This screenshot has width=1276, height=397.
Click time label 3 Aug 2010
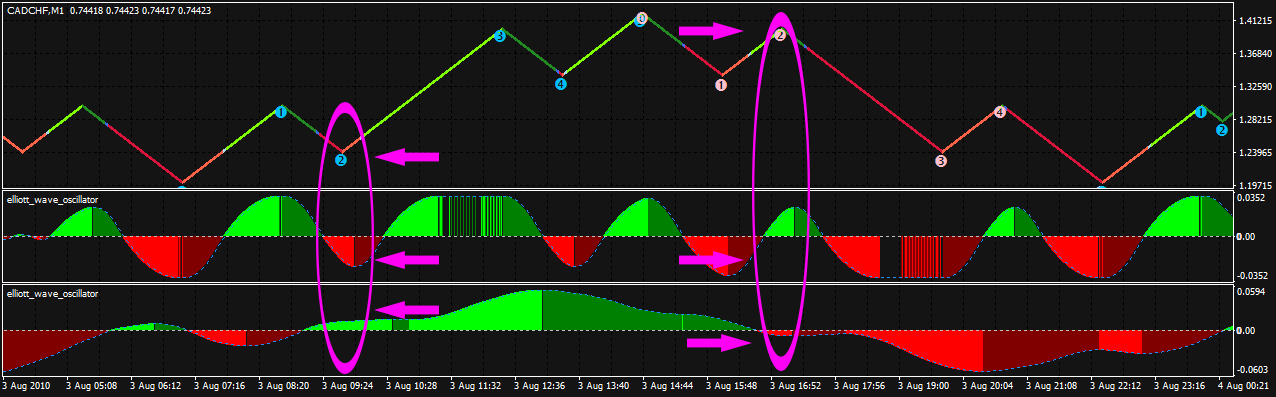[x=26, y=385]
